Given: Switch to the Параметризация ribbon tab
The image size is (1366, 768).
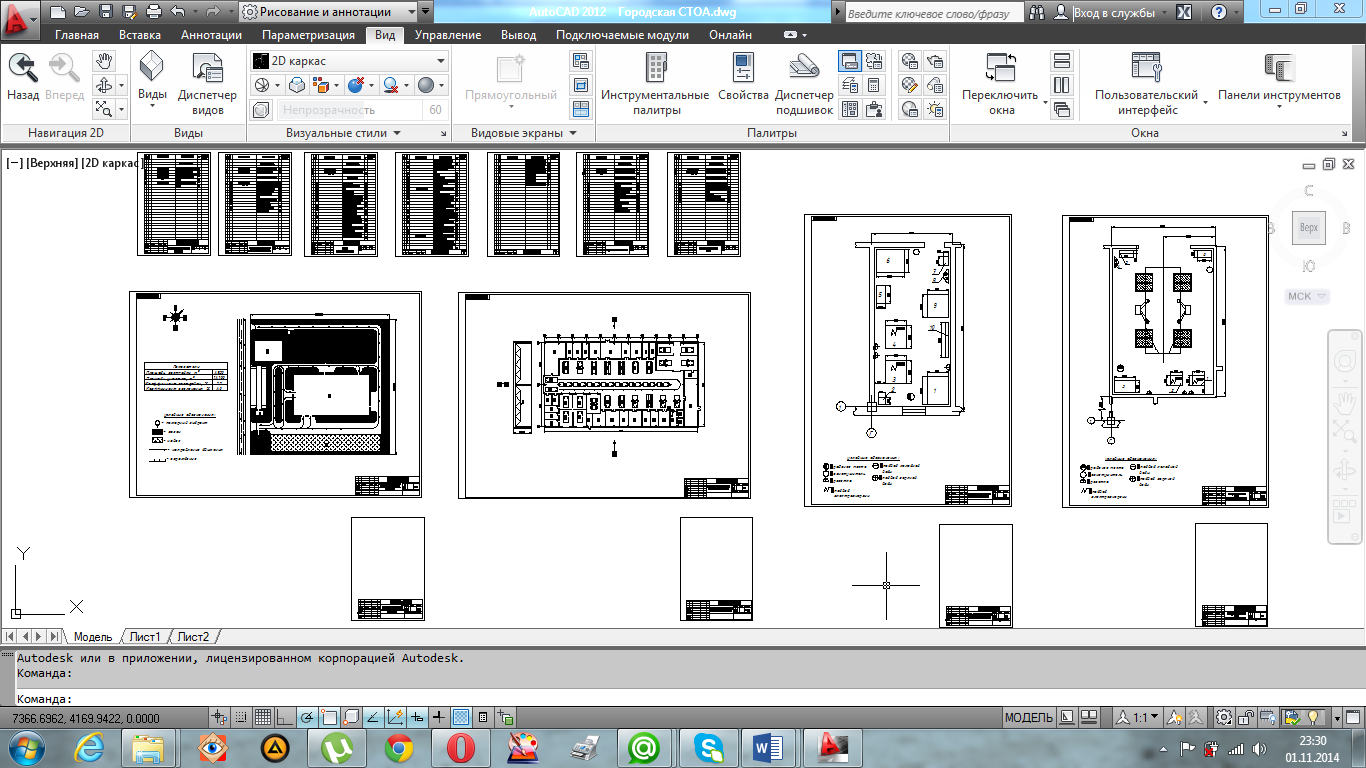Looking at the screenshot, I should coord(308,35).
